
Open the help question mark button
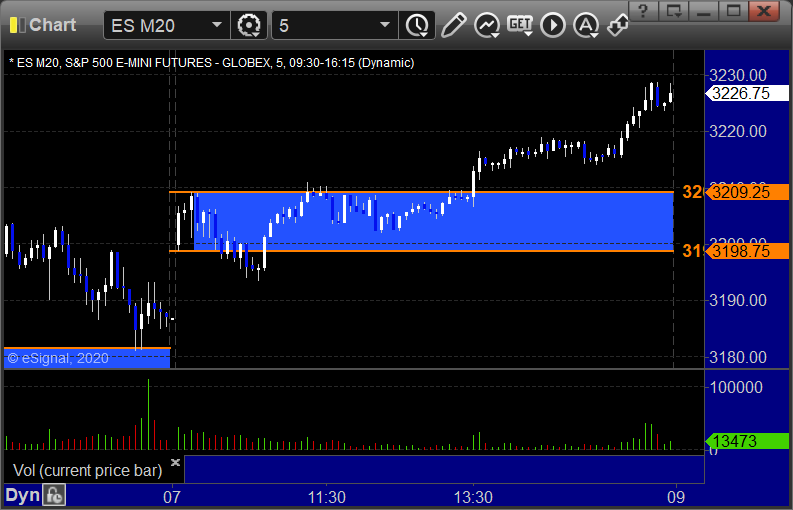coord(643,11)
